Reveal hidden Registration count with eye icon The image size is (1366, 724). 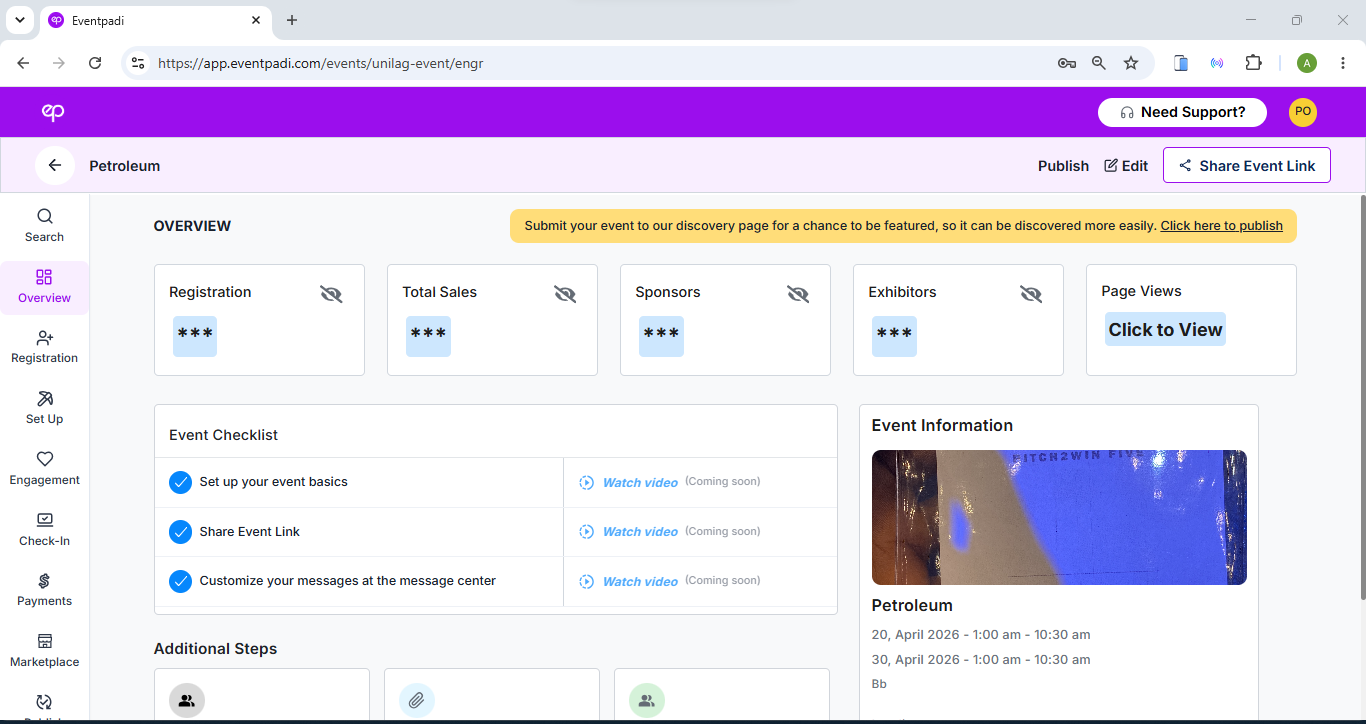(x=331, y=294)
